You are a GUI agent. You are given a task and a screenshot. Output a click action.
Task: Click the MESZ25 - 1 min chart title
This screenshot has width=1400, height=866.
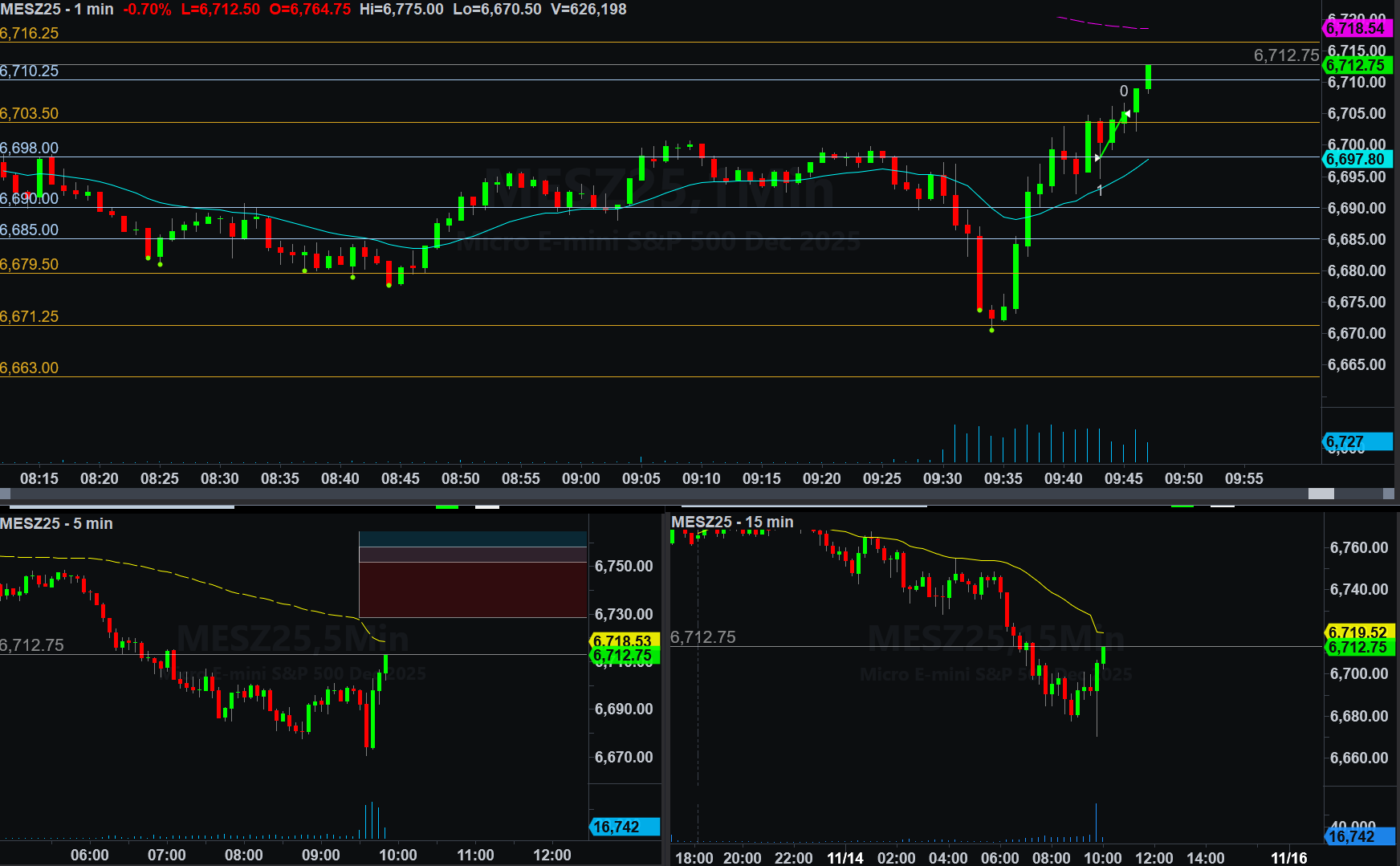pyautogui.click(x=56, y=10)
